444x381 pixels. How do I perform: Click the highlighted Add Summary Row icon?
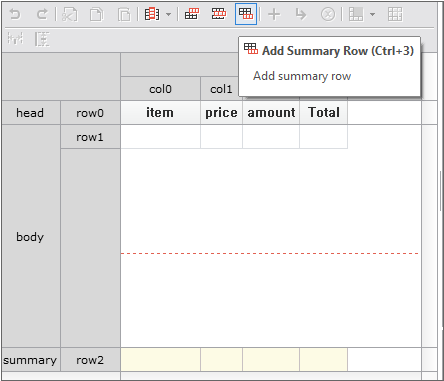tap(246, 14)
